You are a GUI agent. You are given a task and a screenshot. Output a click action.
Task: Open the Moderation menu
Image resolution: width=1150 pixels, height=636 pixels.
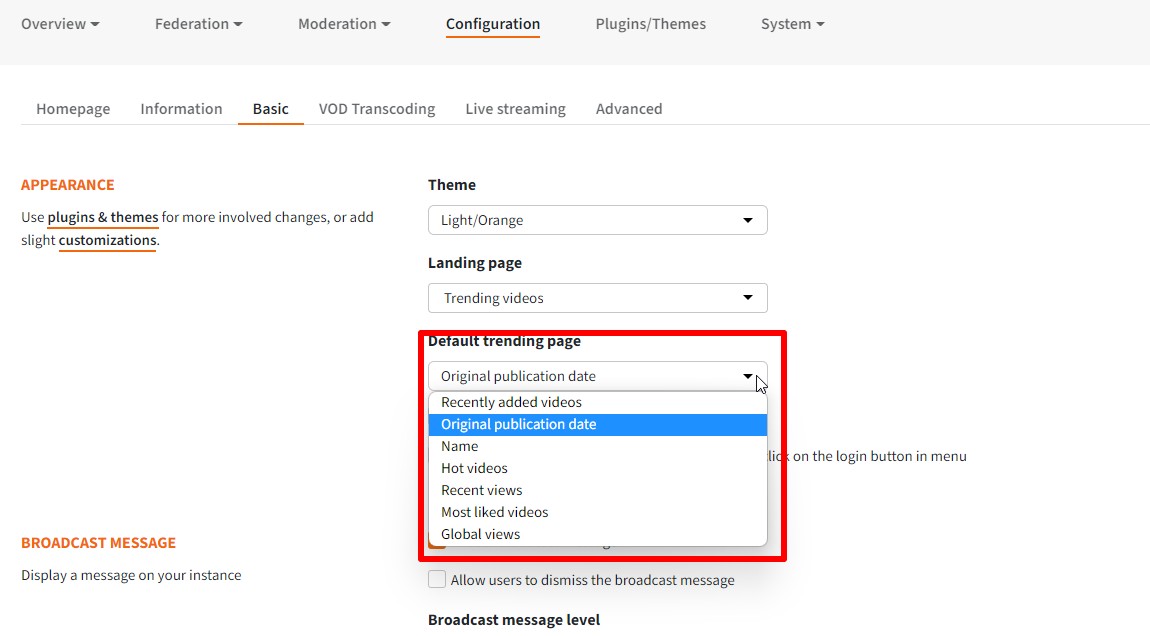[x=344, y=23]
